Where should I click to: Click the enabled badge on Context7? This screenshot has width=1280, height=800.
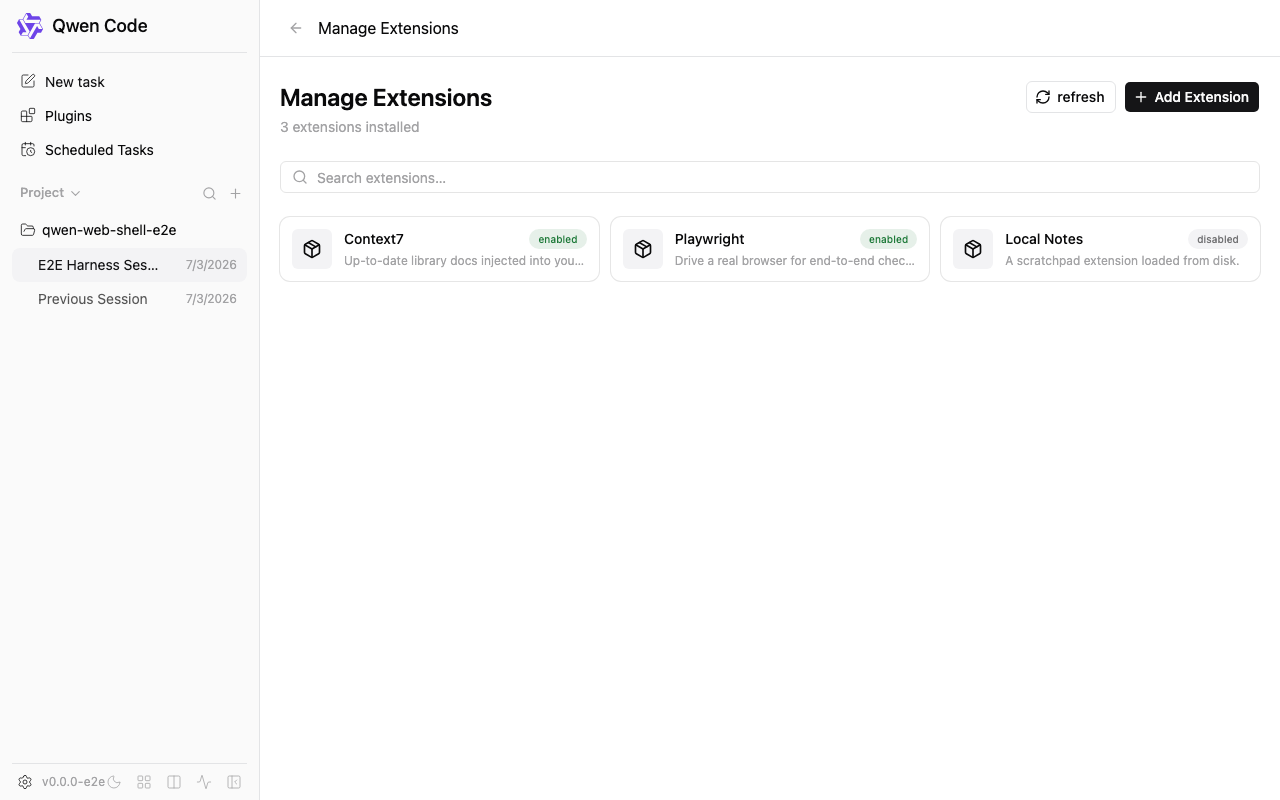point(558,239)
